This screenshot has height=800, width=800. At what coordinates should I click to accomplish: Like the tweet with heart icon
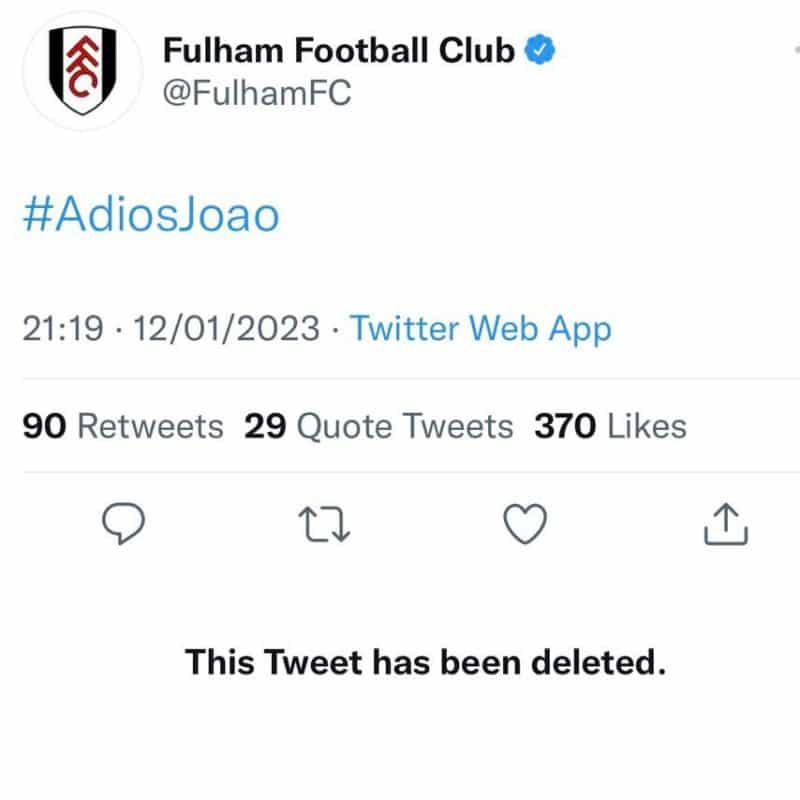[x=525, y=524]
